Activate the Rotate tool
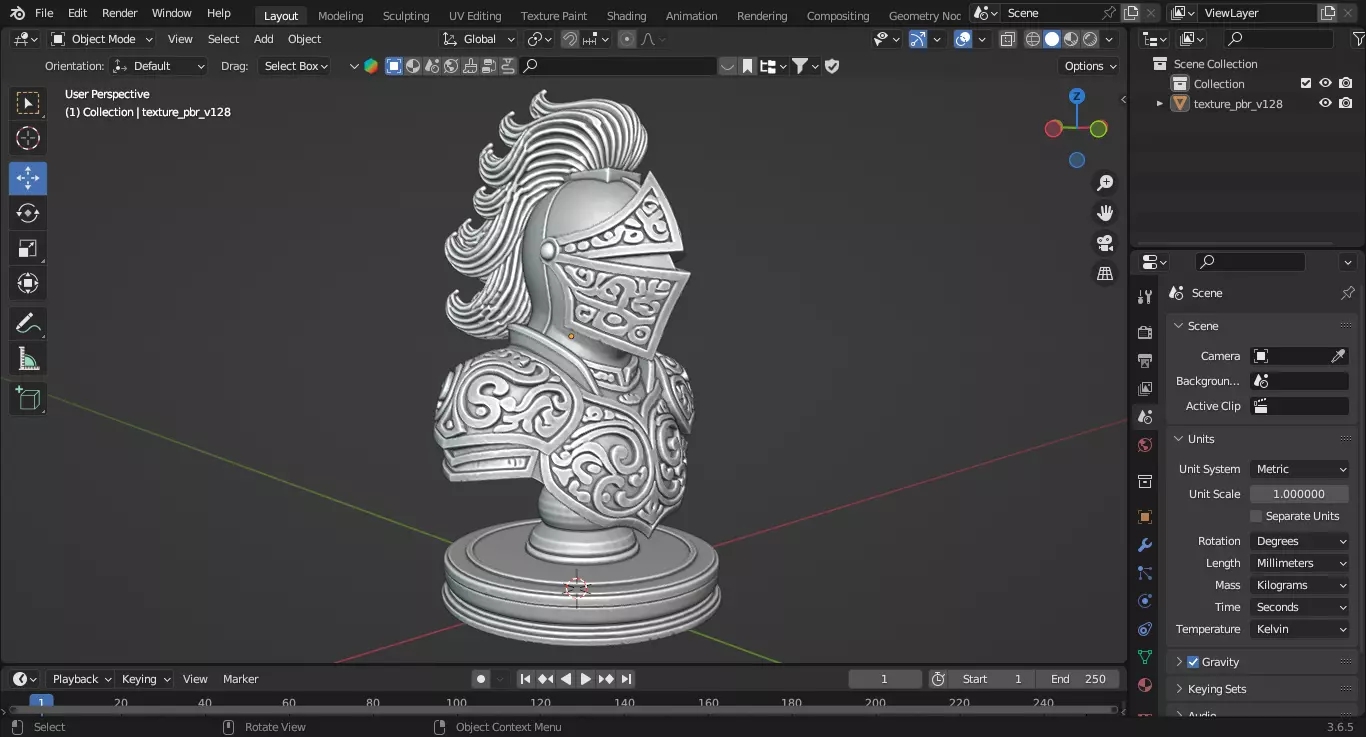 pyautogui.click(x=28, y=213)
